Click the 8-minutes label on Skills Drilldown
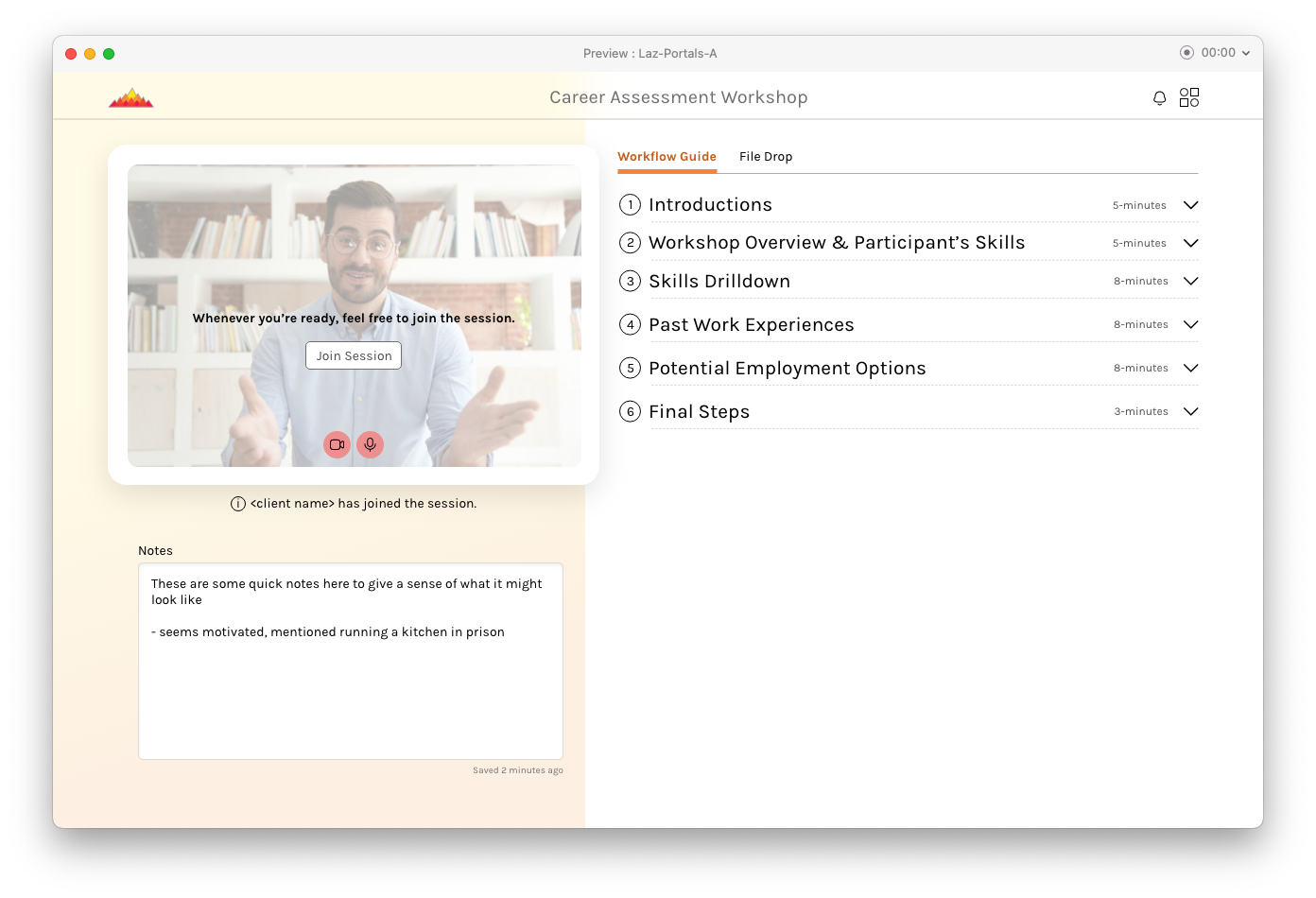The height and width of the screenshot is (898, 1316). coord(1141,282)
